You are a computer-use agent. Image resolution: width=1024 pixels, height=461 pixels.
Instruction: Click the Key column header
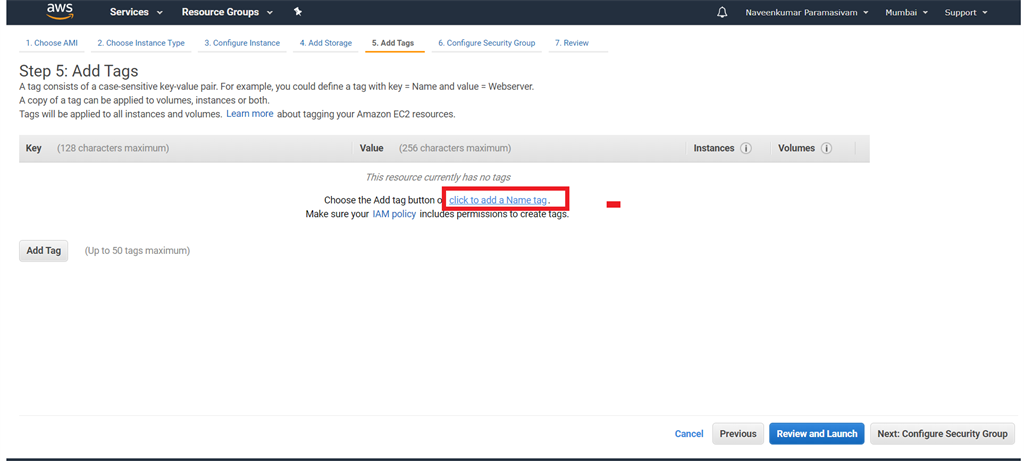click(34, 148)
